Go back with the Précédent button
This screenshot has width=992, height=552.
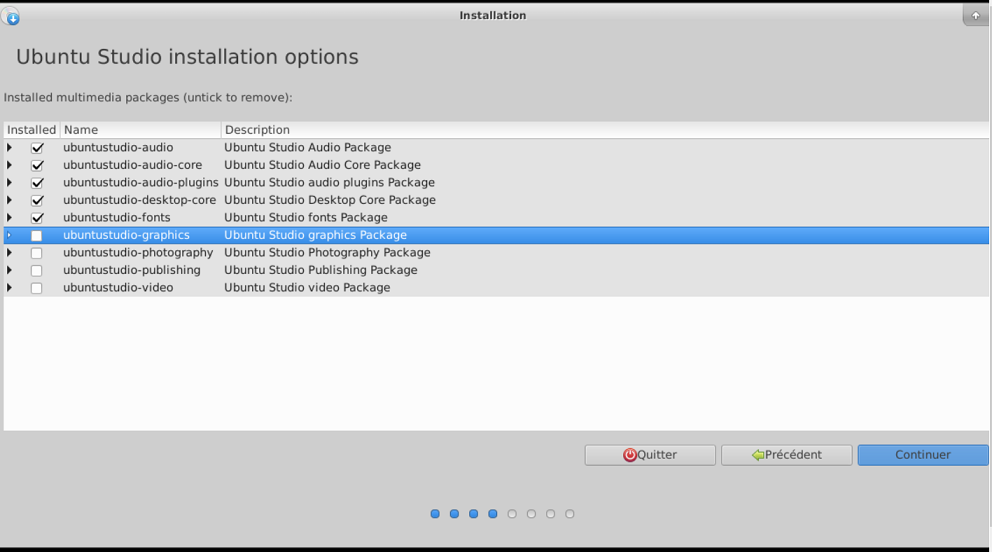click(786, 455)
